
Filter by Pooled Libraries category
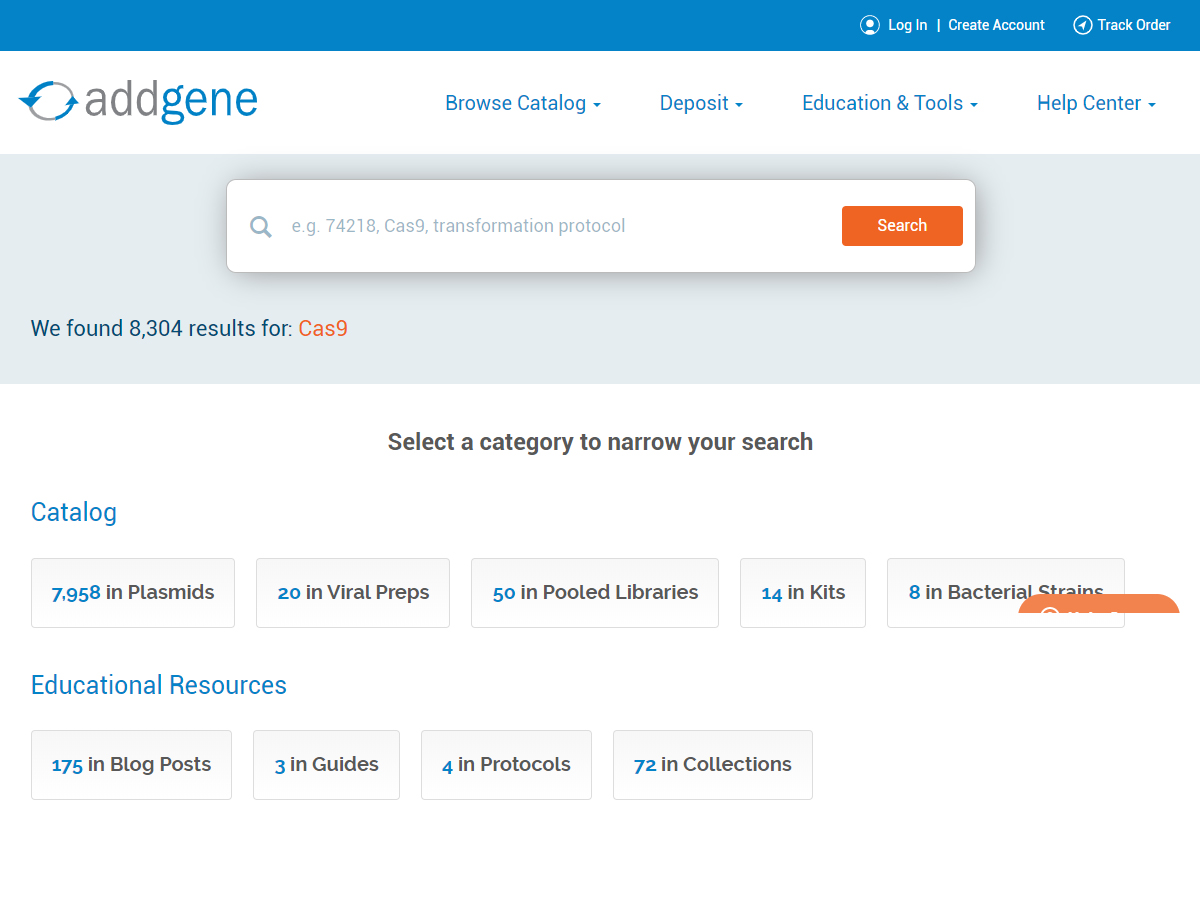[595, 593]
